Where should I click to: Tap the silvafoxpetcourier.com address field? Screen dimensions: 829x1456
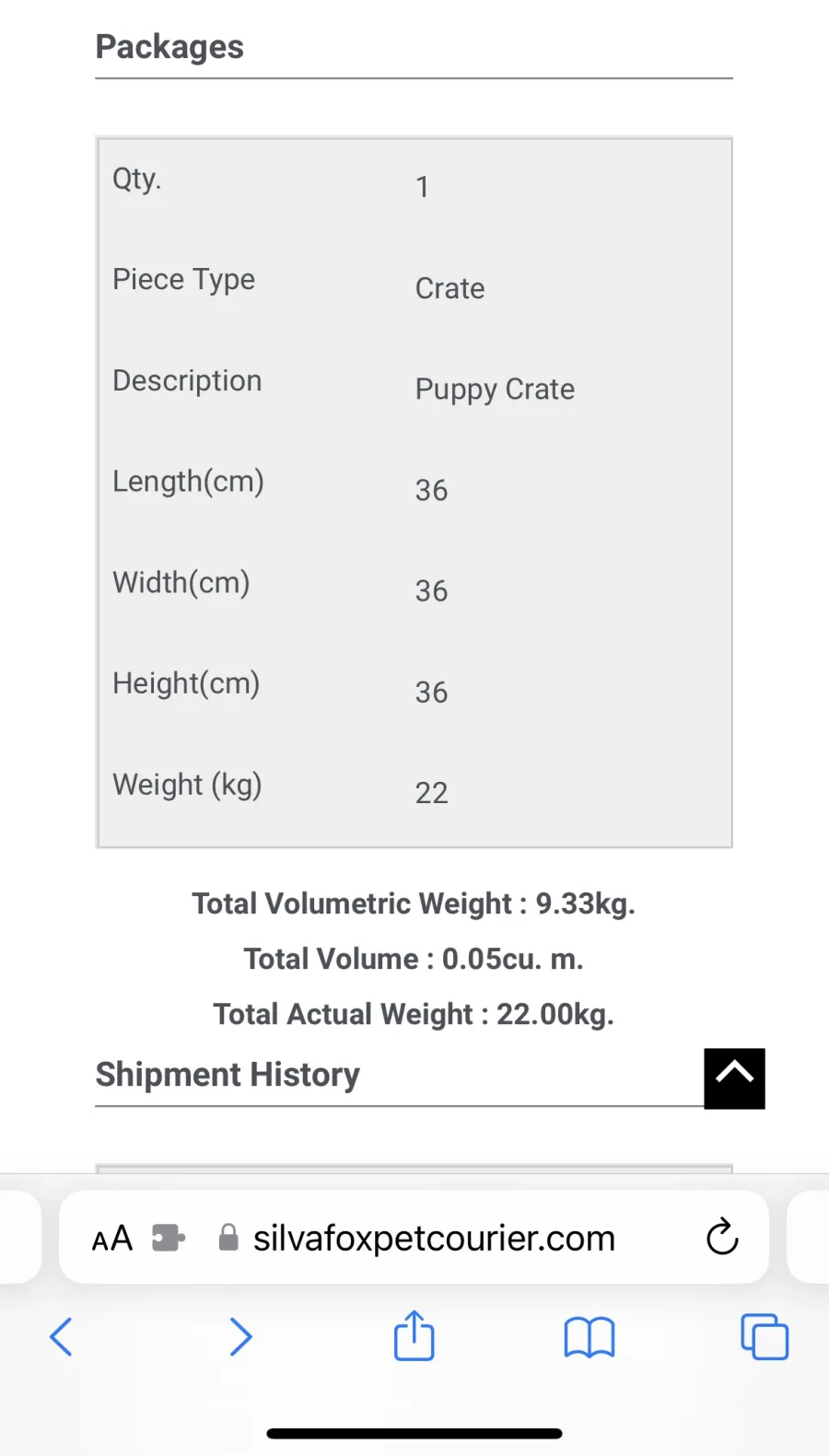[414, 1238]
